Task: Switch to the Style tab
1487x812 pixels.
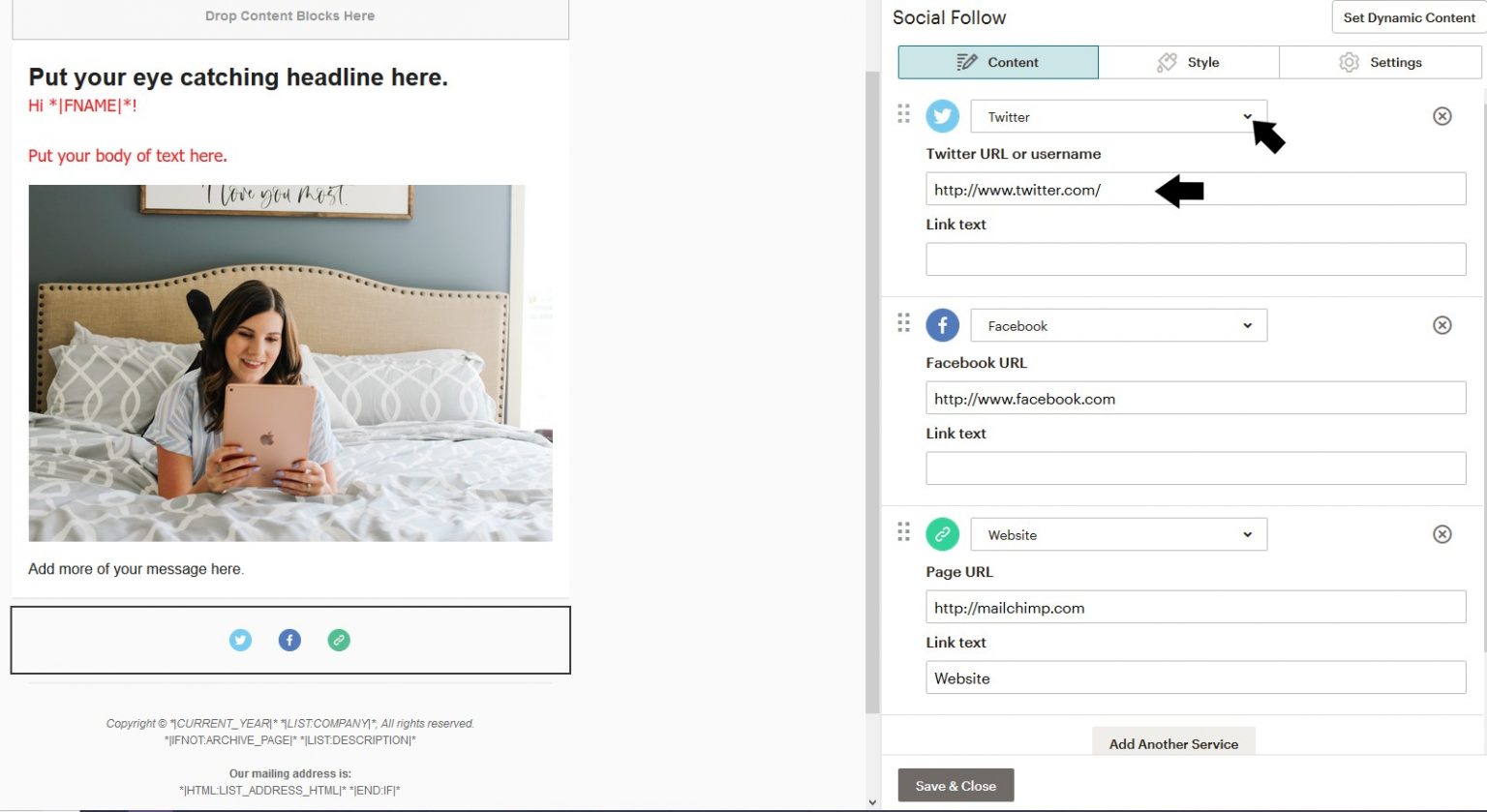Action: coord(1189,62)
